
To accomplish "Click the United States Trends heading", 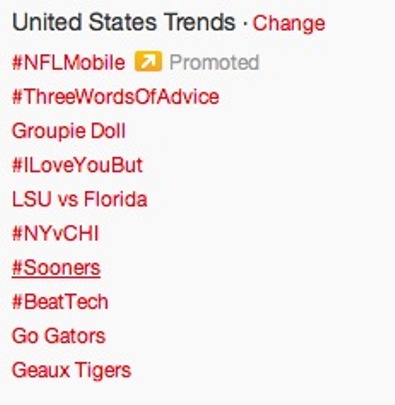I will (x=124, y=22).
